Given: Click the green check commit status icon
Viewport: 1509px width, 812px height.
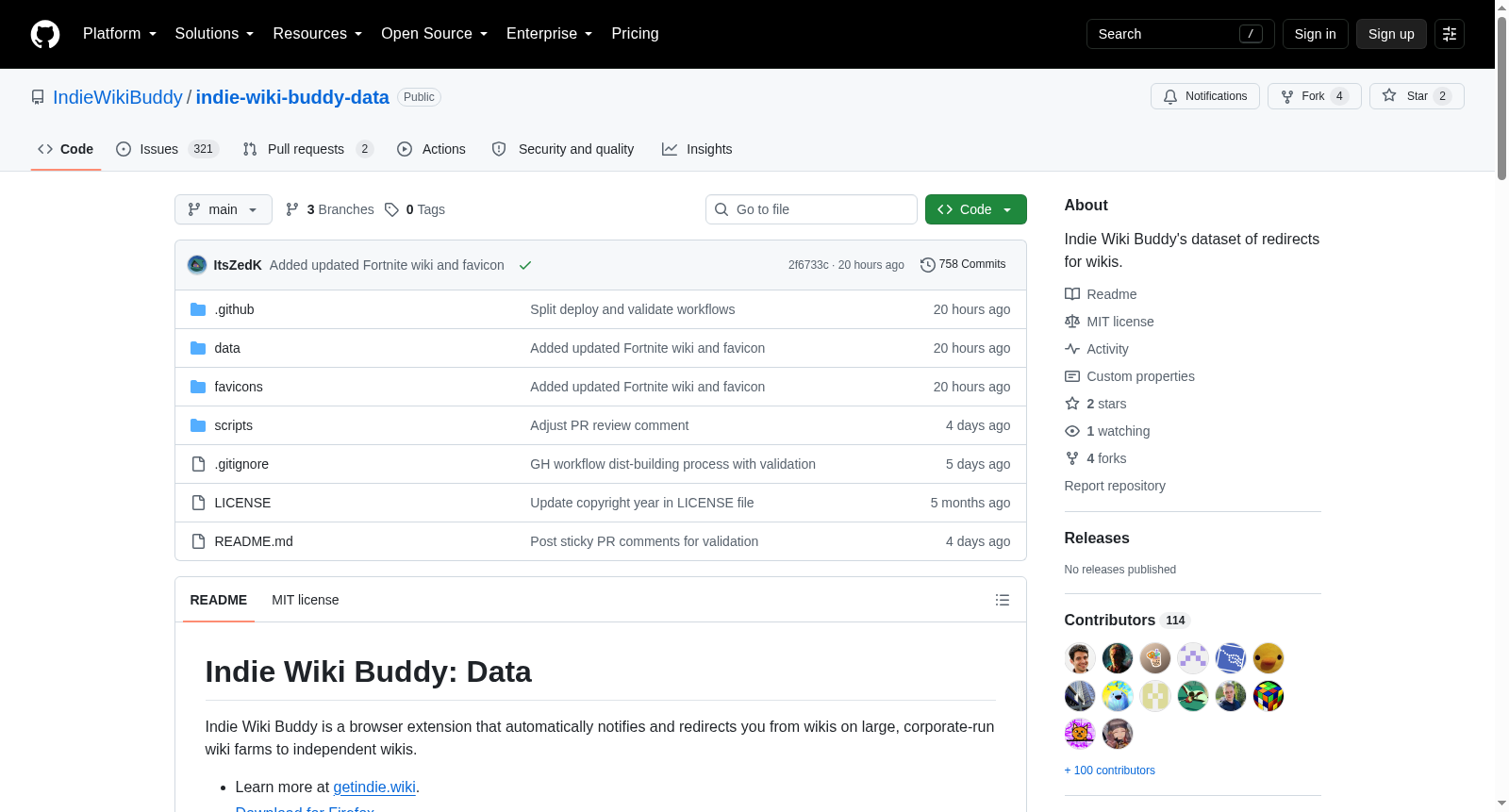Looking at the screenshot, I should coord(525,265).
